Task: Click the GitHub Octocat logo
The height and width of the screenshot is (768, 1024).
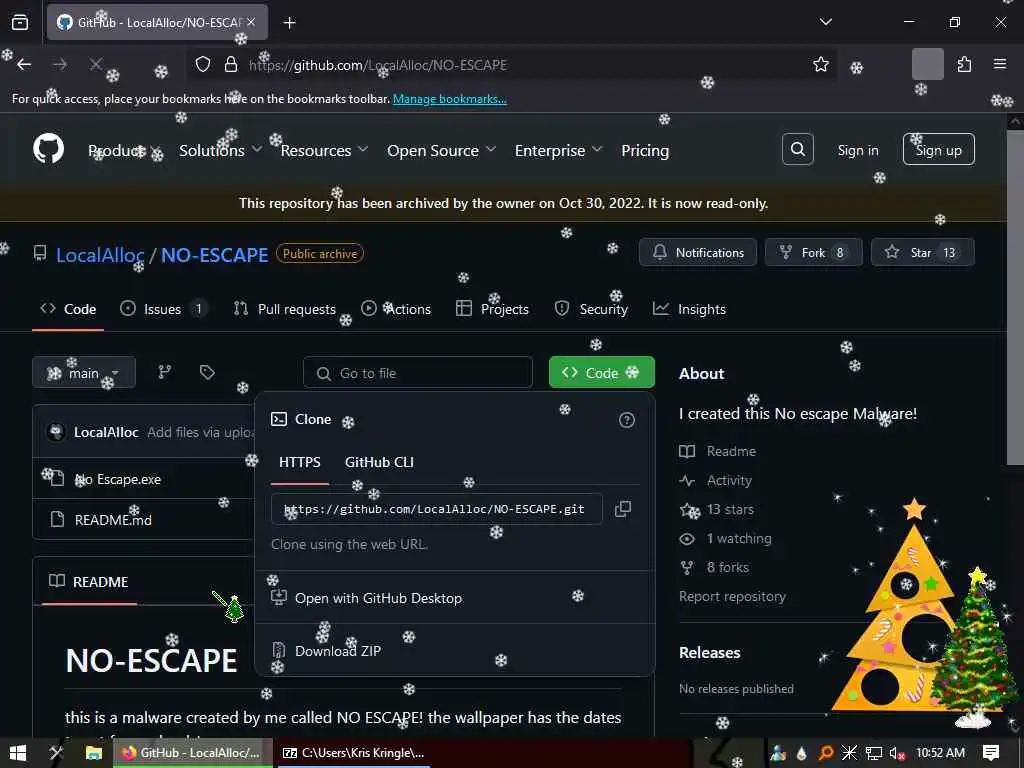Action: [48, 150]
